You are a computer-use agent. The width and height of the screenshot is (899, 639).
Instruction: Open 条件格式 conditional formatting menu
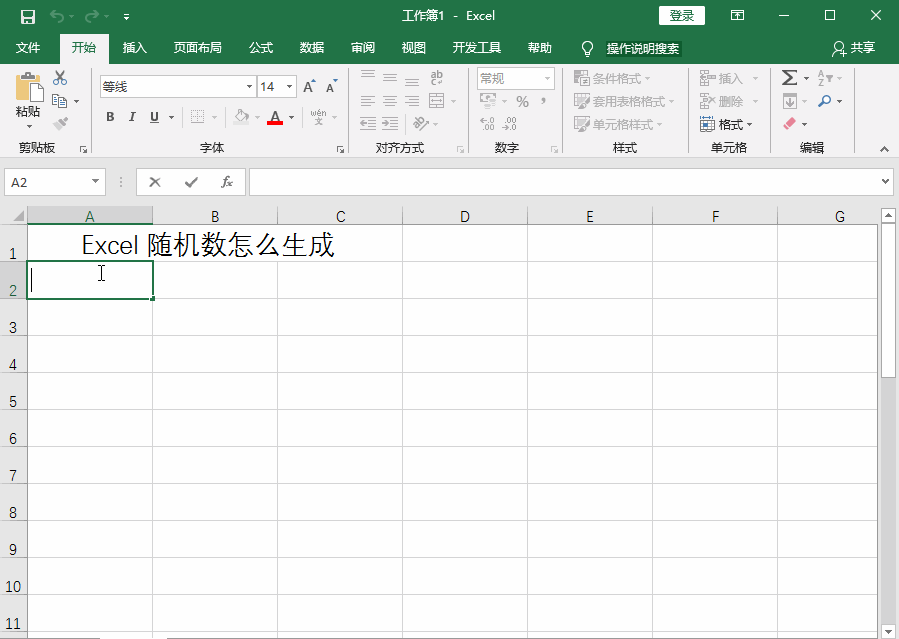612,79
